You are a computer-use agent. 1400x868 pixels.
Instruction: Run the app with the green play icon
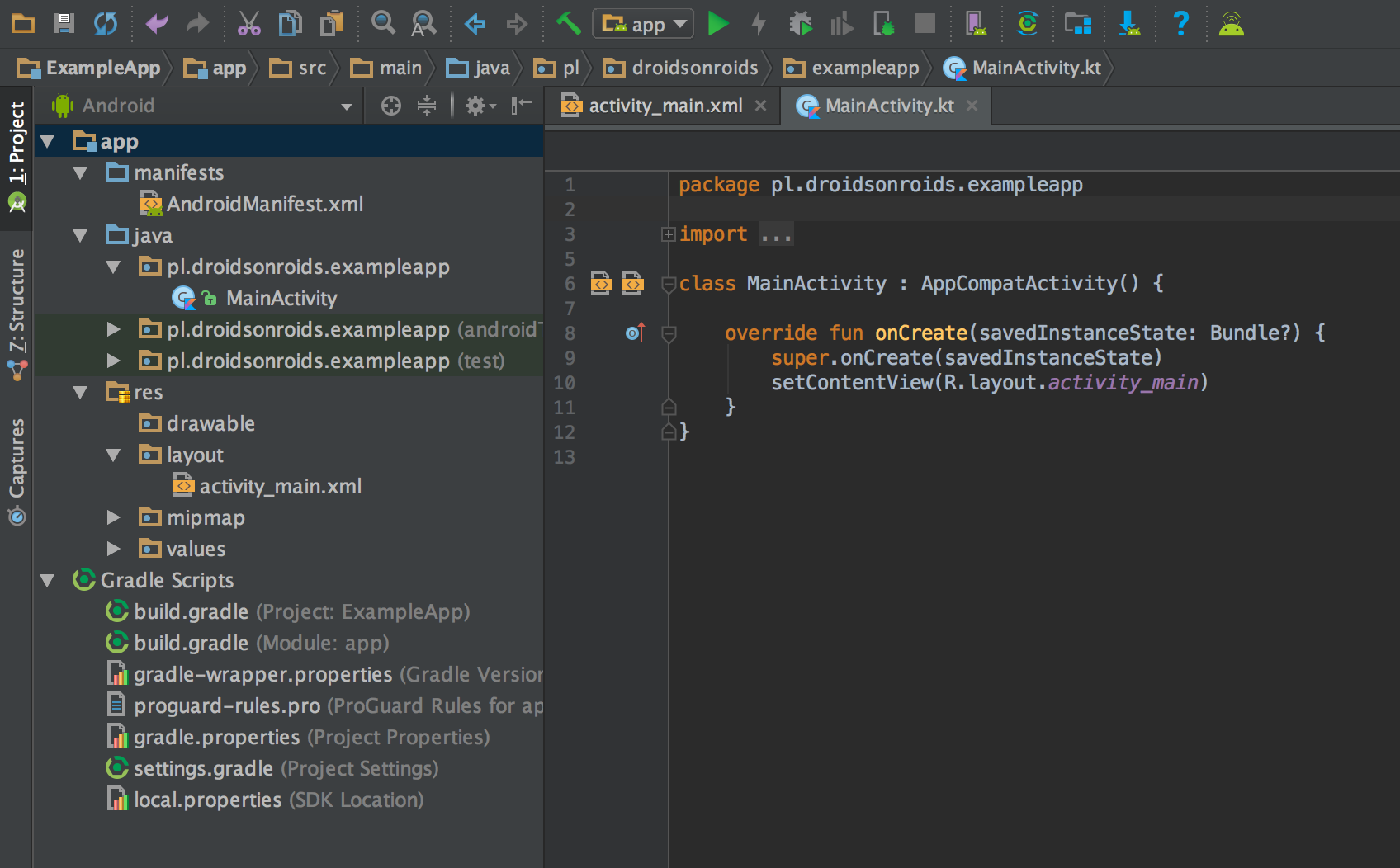pos(718,24)
